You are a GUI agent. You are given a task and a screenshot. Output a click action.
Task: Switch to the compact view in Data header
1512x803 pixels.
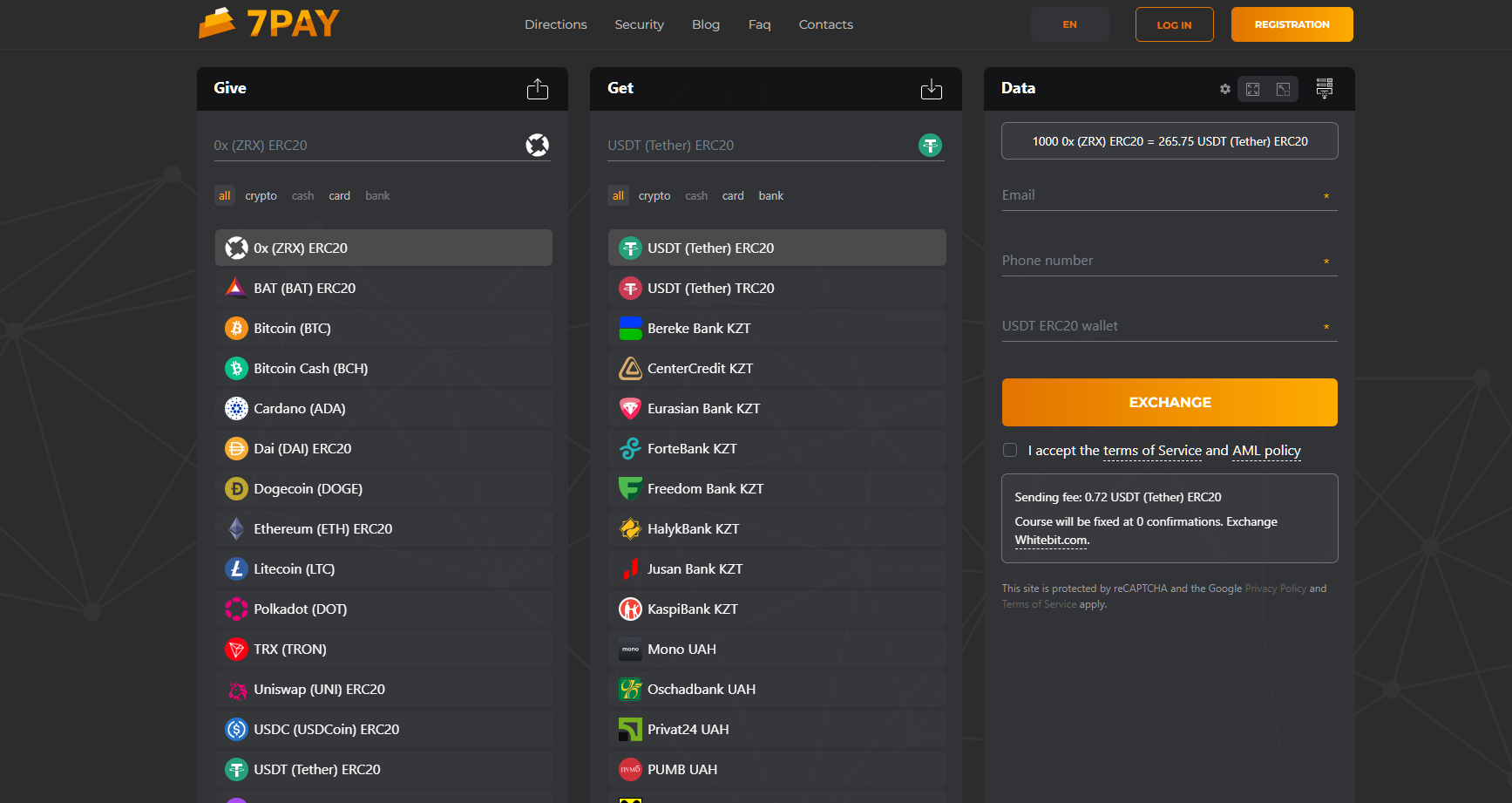point(1283,89)
